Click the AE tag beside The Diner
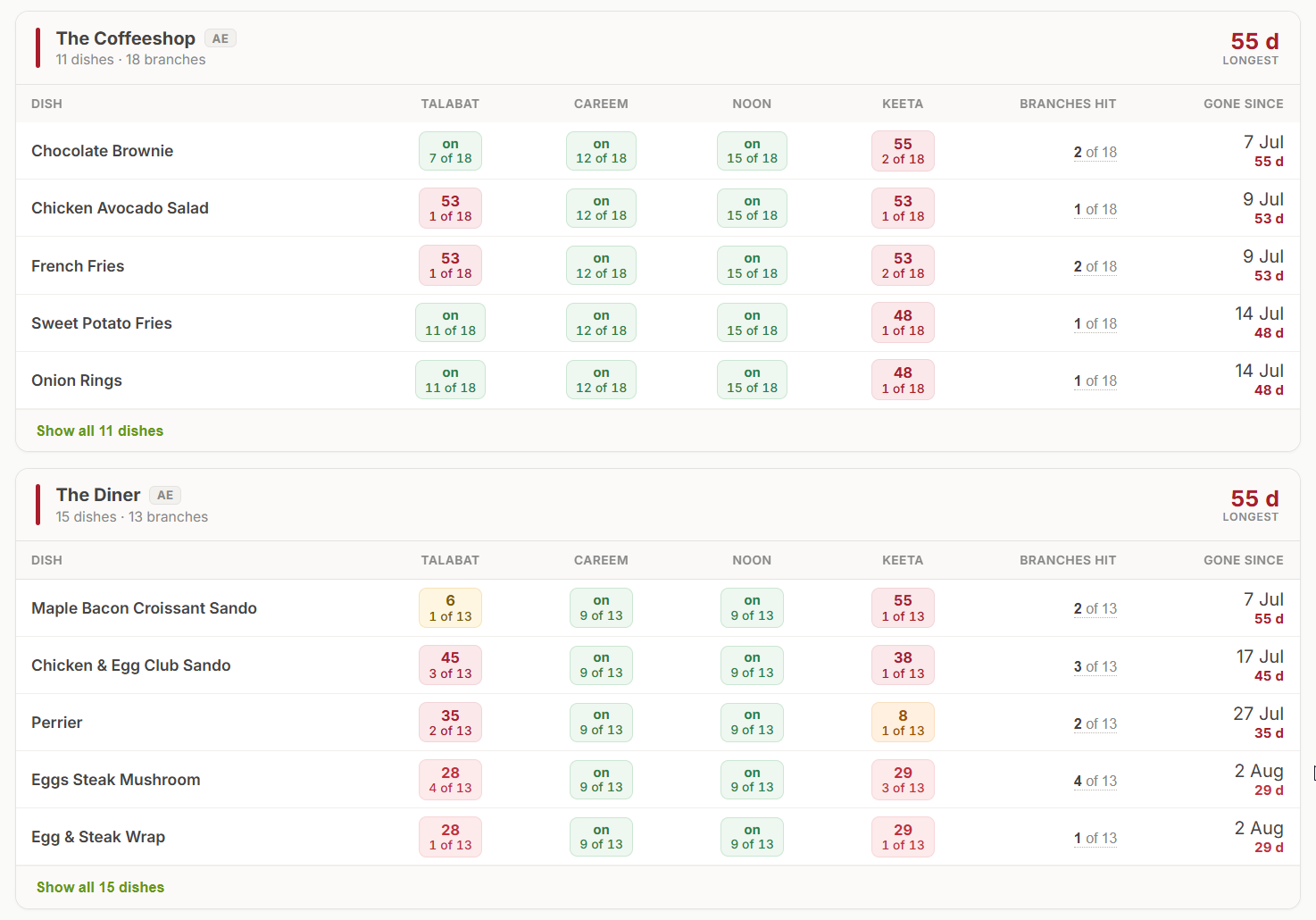This screenshot has height=920, width=1316. pyautogui.click(x=165, y=495)
